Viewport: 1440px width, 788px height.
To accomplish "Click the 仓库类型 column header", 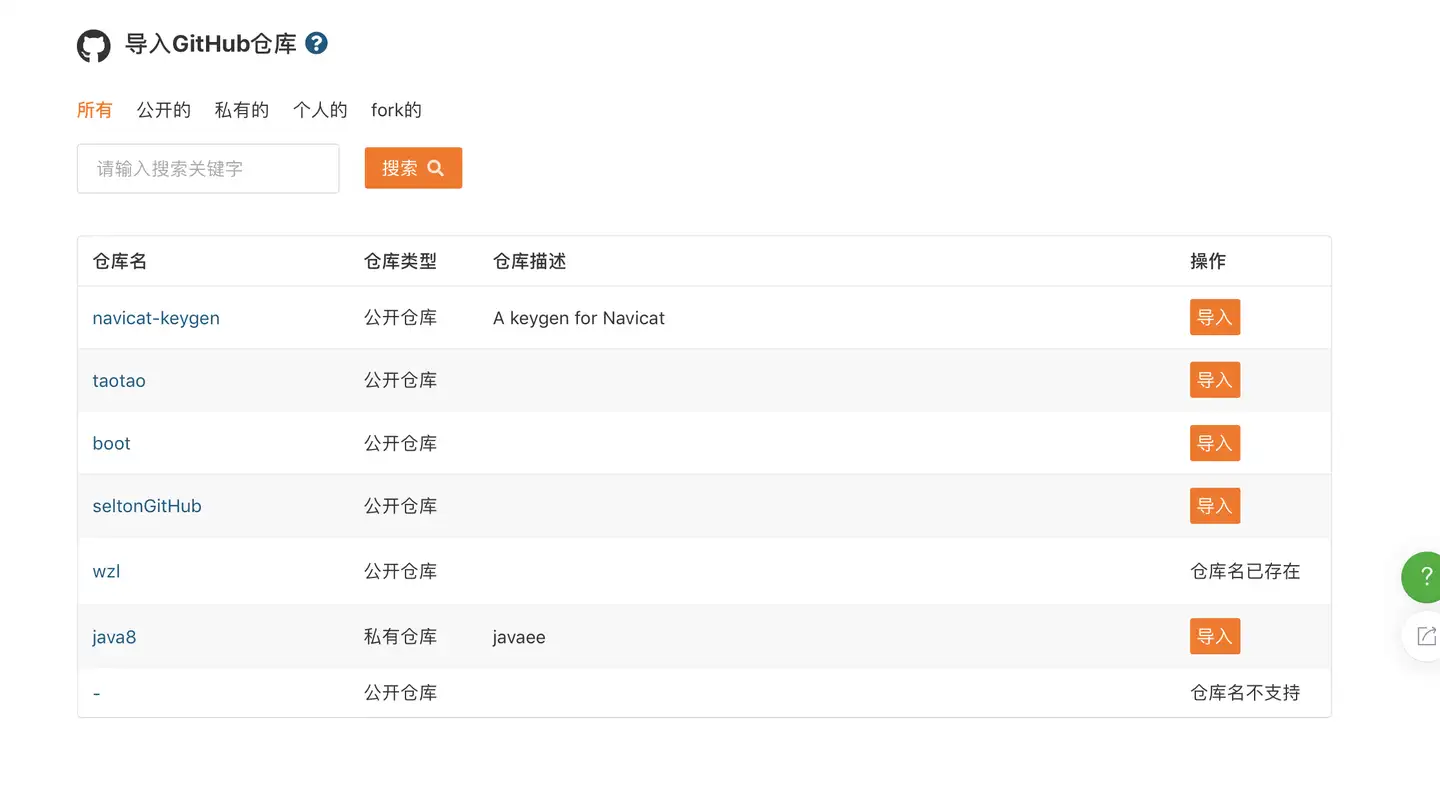I will (x=400, y=261).
